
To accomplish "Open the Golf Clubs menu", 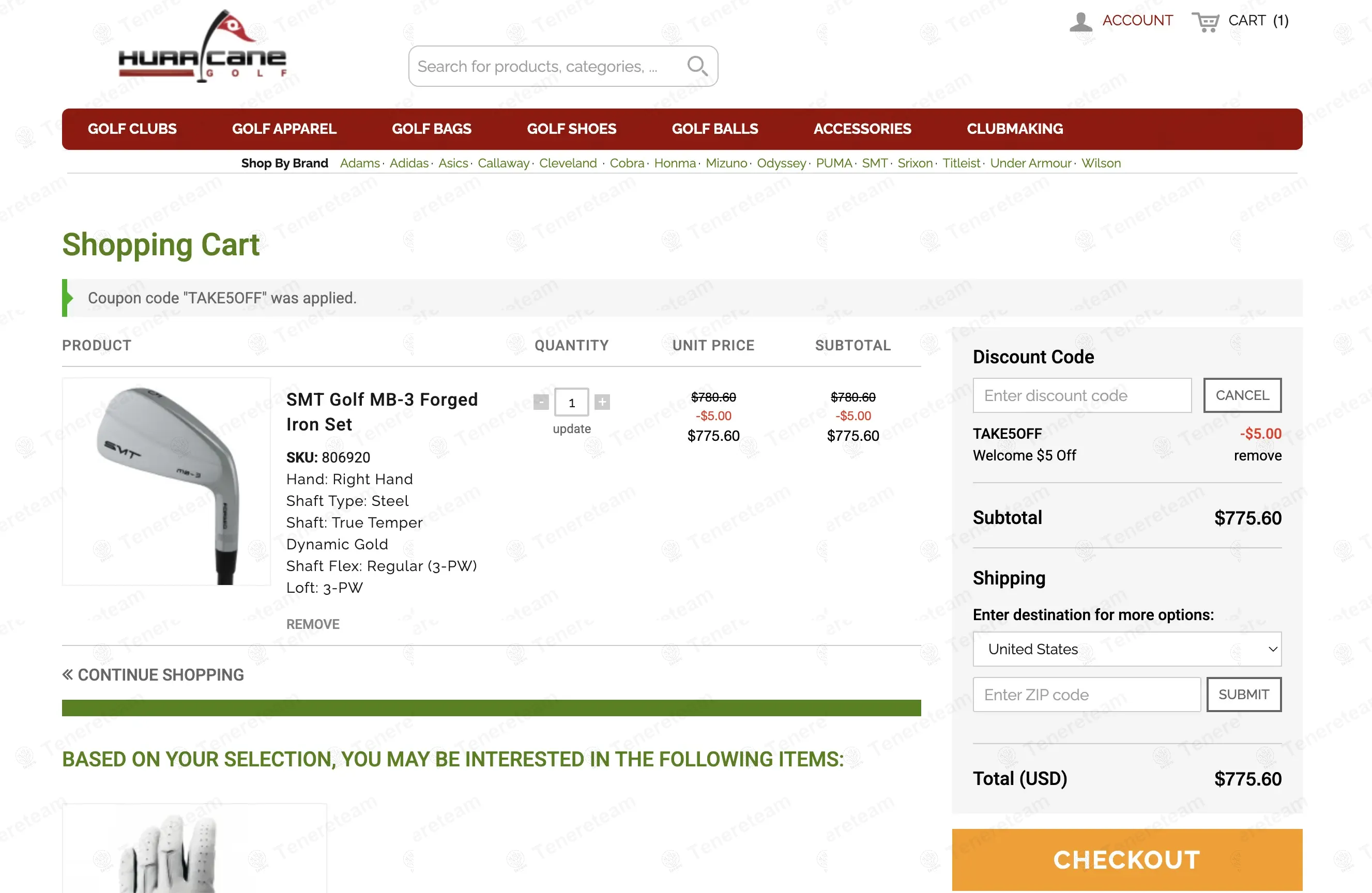I will pos(132,129).
